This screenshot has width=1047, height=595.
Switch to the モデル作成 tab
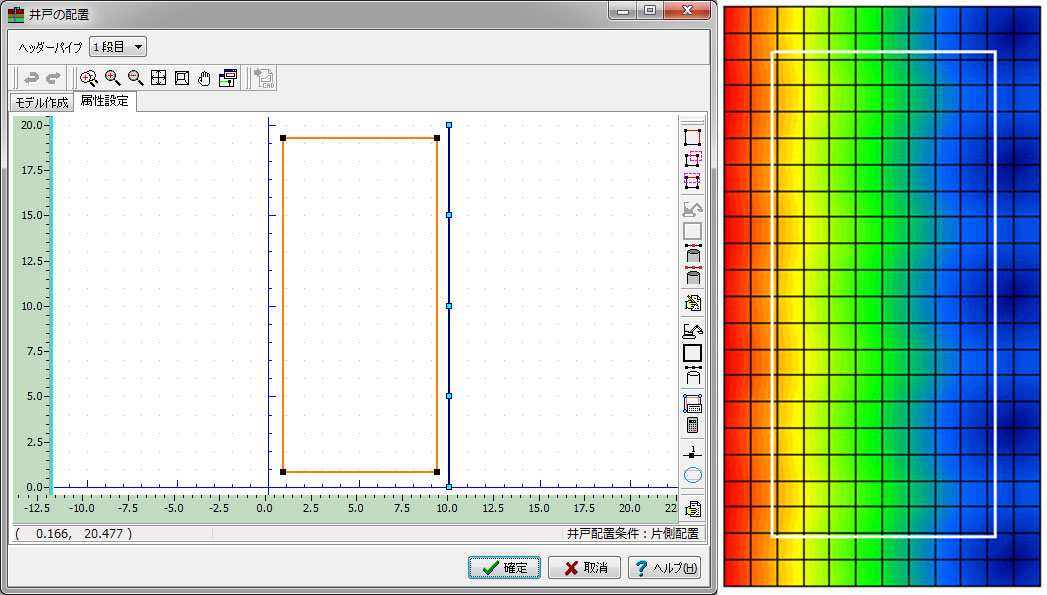[x=42, y=103]
